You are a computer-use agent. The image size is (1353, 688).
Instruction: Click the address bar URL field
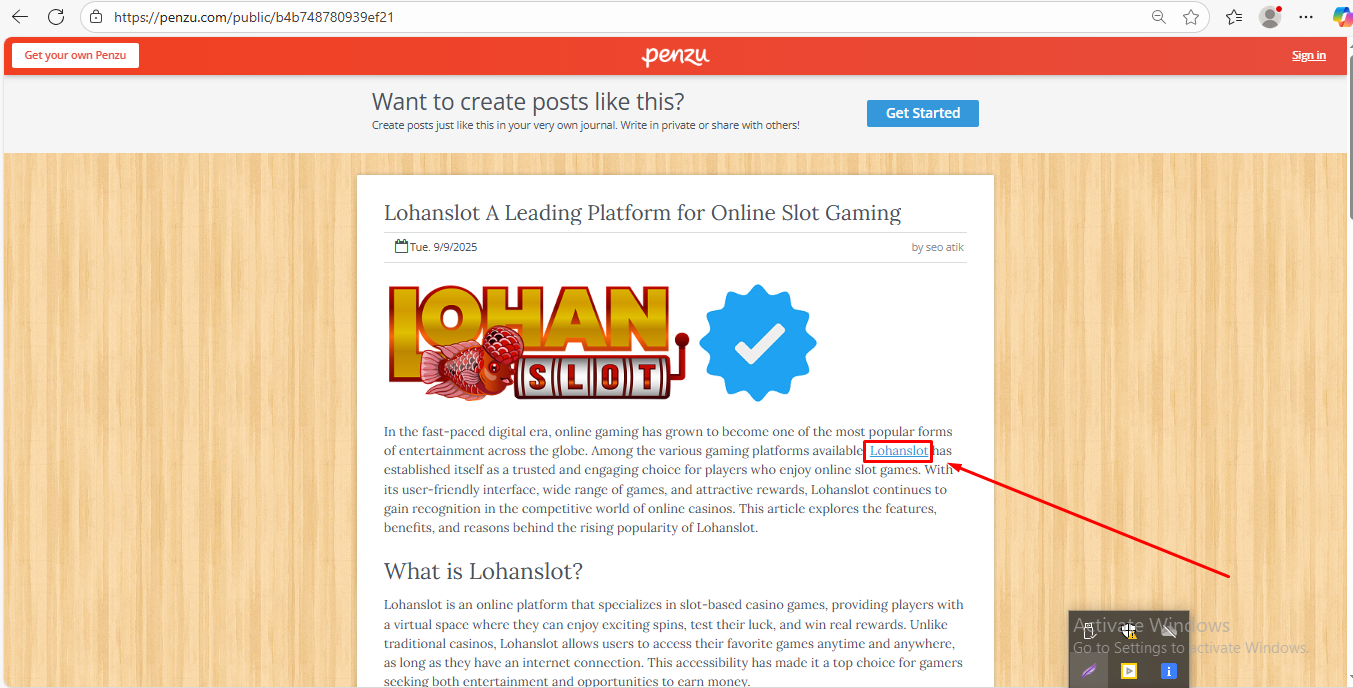coord(620,17)
